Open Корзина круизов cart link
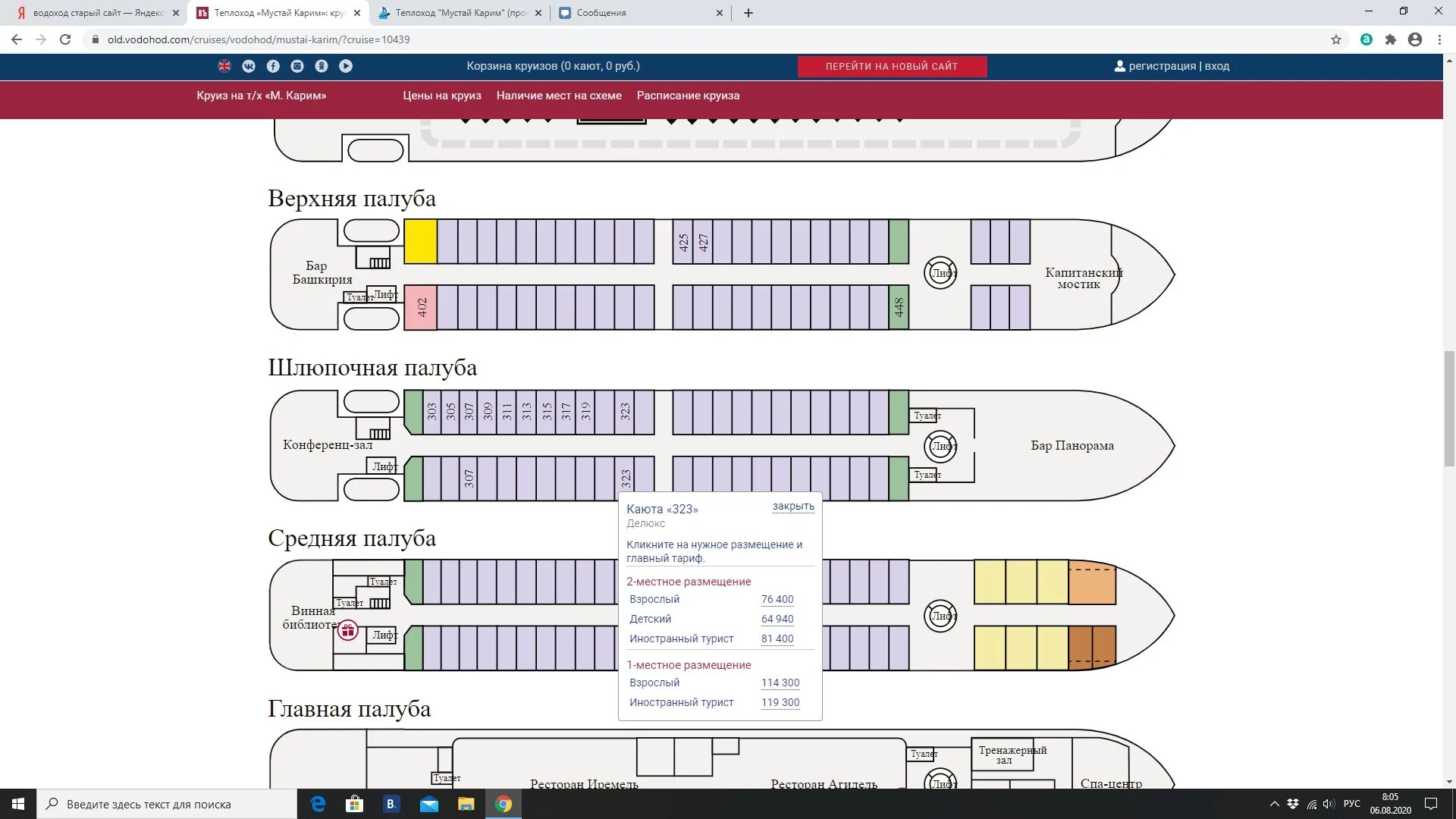1456x819 pixels. 553,66
